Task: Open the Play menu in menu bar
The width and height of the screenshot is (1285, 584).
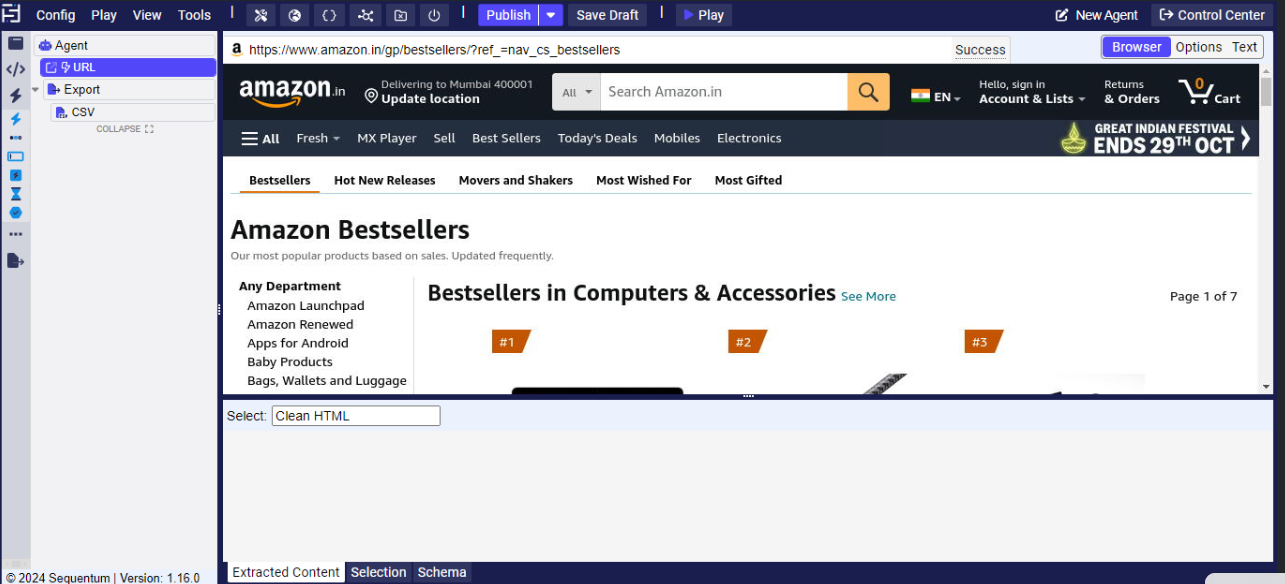Action: coord(104,15)
